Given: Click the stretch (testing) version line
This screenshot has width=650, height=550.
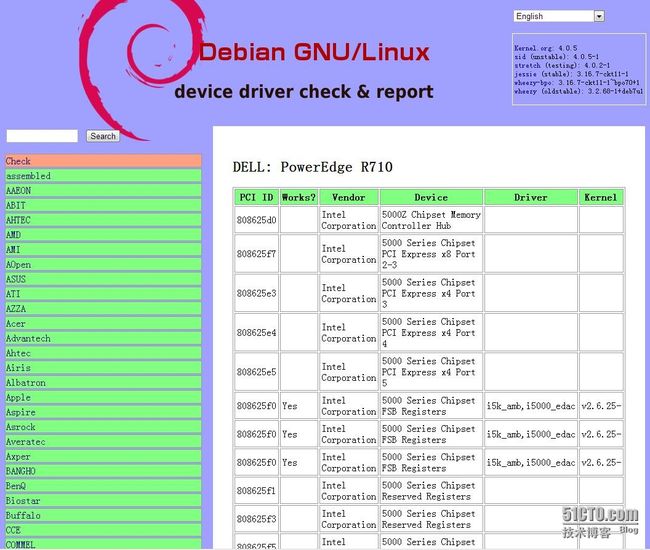Looking at the screenshot, I should coord(562,65).
